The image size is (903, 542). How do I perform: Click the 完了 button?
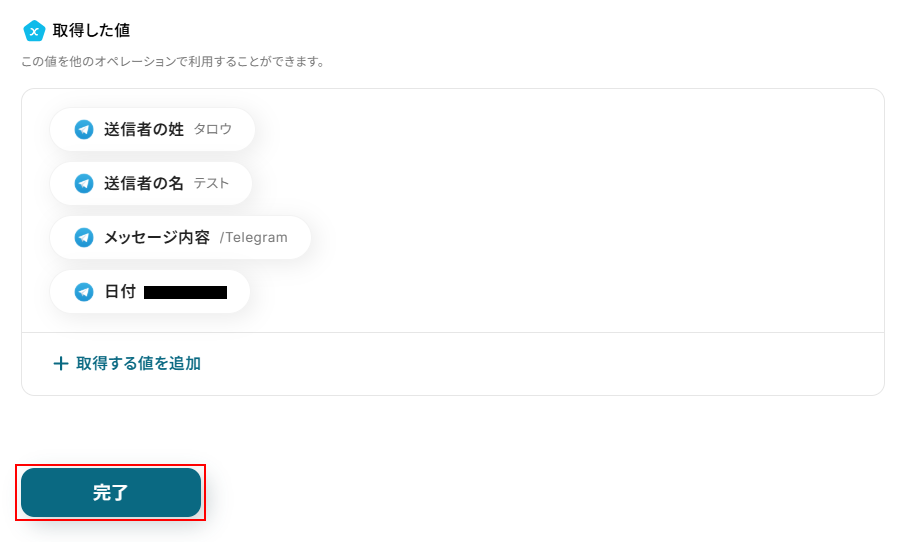click(111, 492)
